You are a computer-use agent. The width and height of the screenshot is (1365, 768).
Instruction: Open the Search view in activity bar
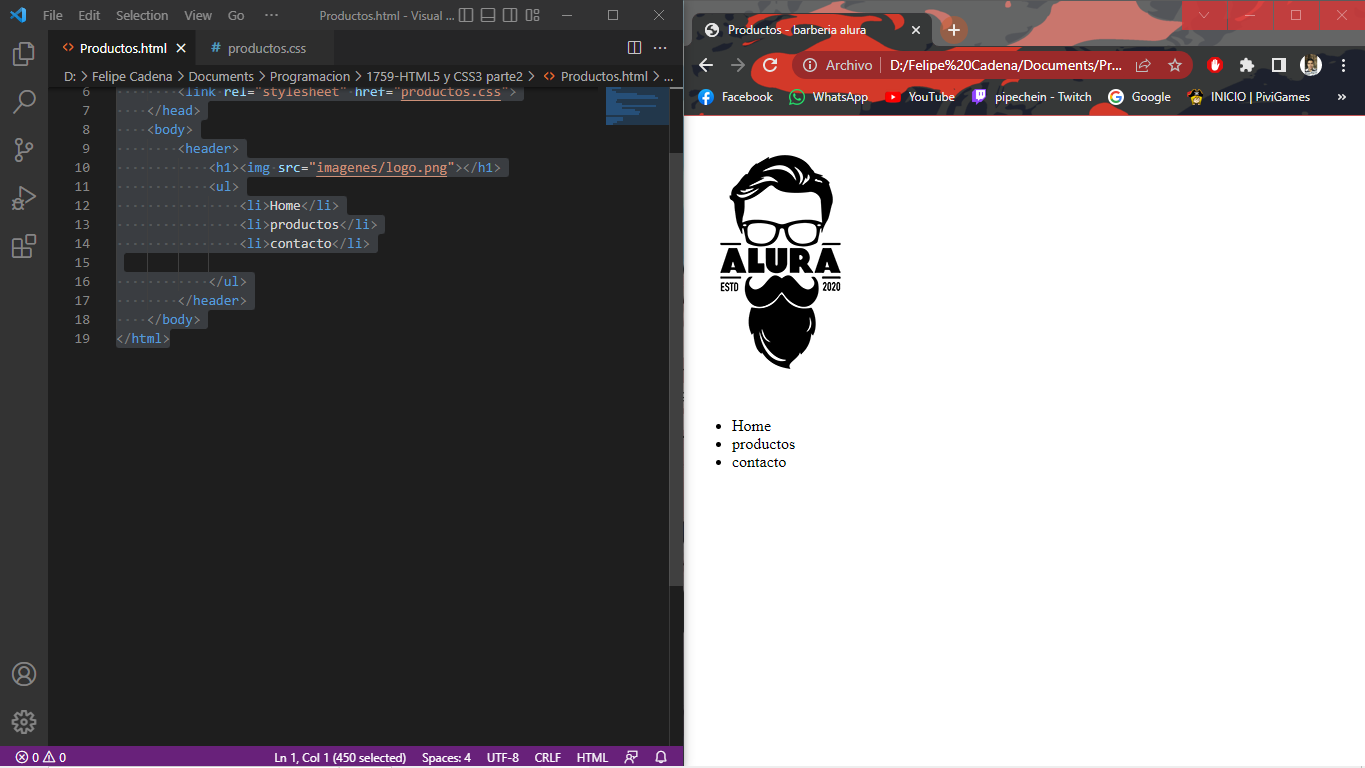point(24,101)
